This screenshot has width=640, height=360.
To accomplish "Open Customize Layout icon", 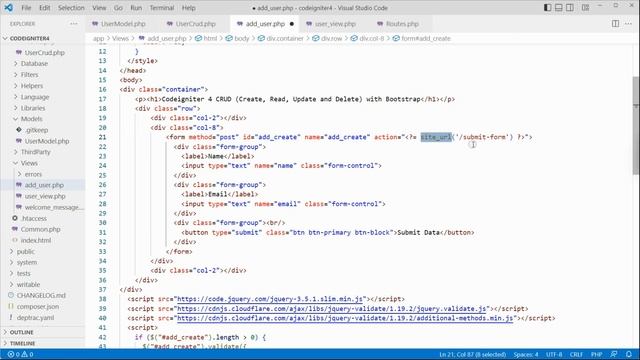I will pyautogui.click(x=585, y=8).
